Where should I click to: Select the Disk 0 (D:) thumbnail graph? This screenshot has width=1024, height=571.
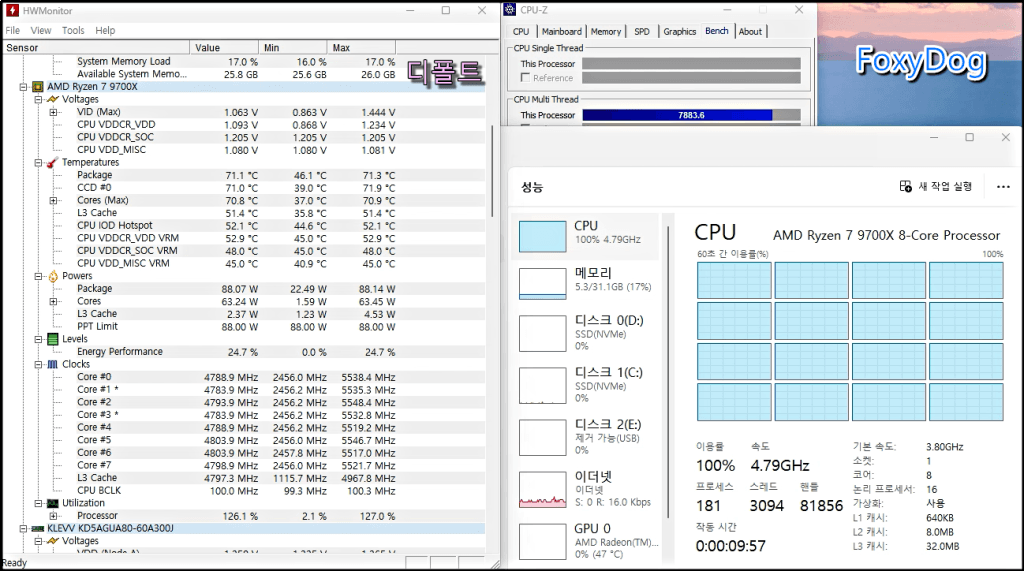pos(542,333)
